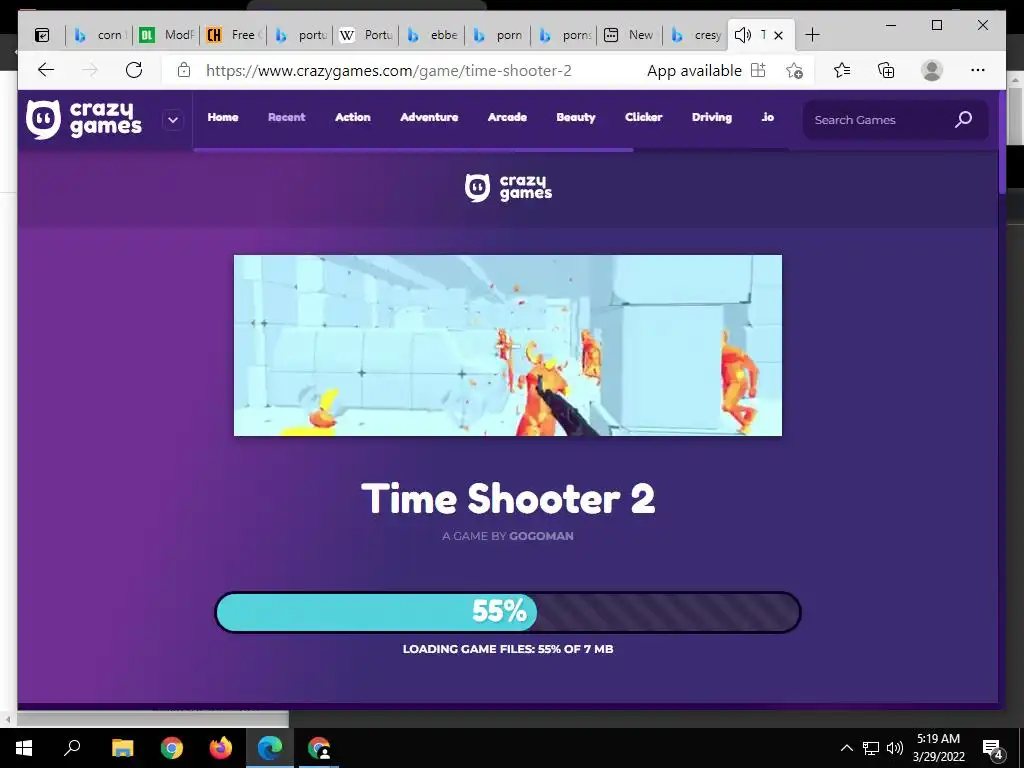Reload the page with the refresh icon

pos(134,70)
